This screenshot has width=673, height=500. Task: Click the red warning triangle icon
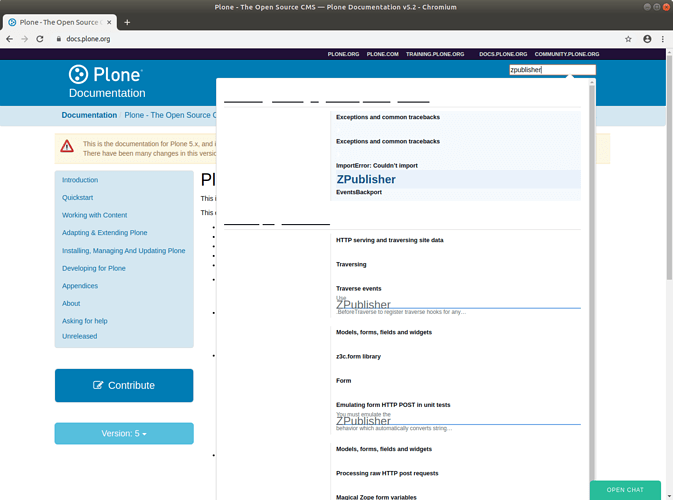67,146
